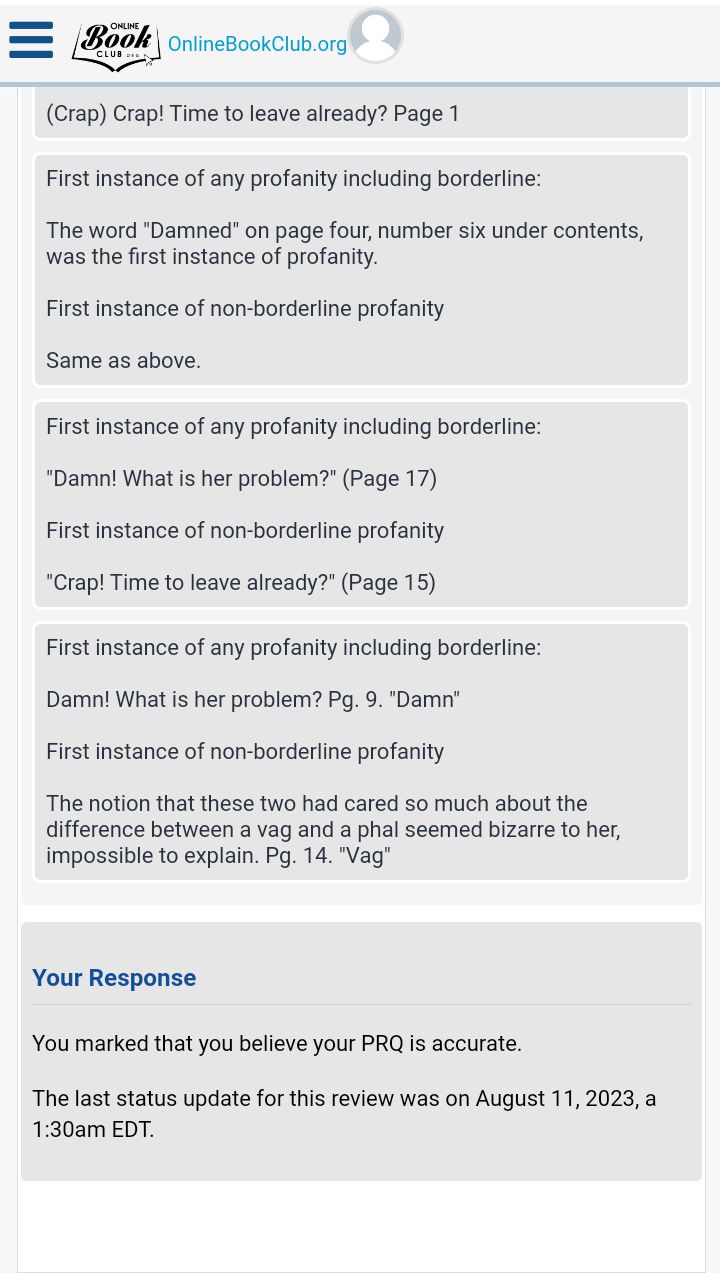Screen dimensions: 720x1273
Task: Select the "Crap! Time to leave already?" (Page 15) quote
Action: pos(241,583)
